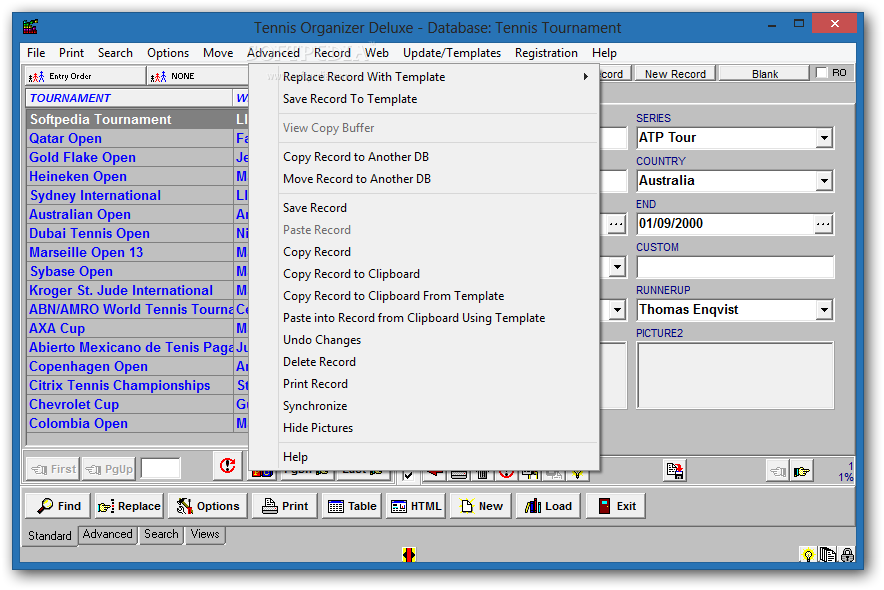Expand the SERIES dropdown arrow
Image resolution: width=884 pixels, height=590 pixels.
tap(824, 138)
